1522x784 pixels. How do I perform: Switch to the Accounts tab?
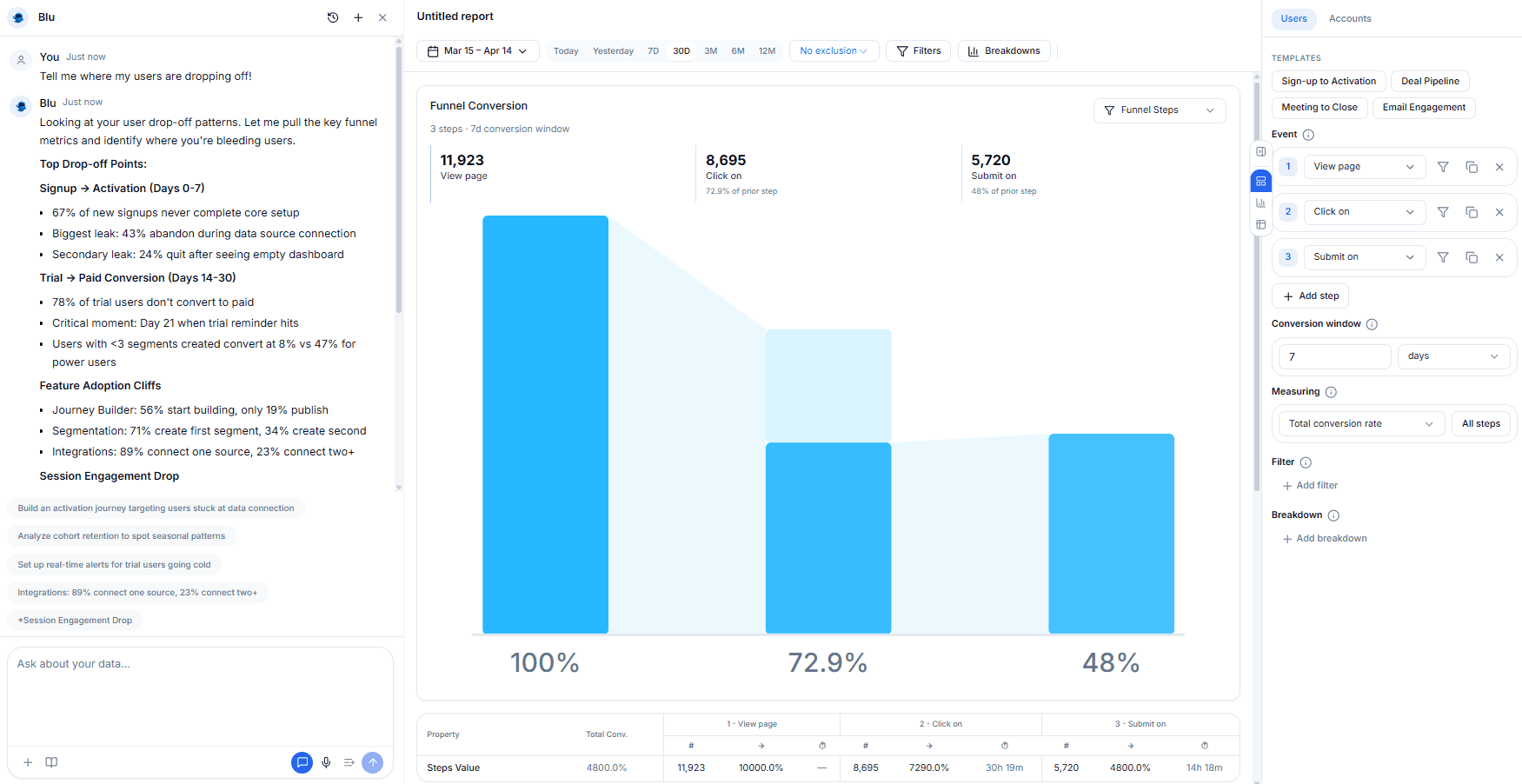coord(1350,18)
